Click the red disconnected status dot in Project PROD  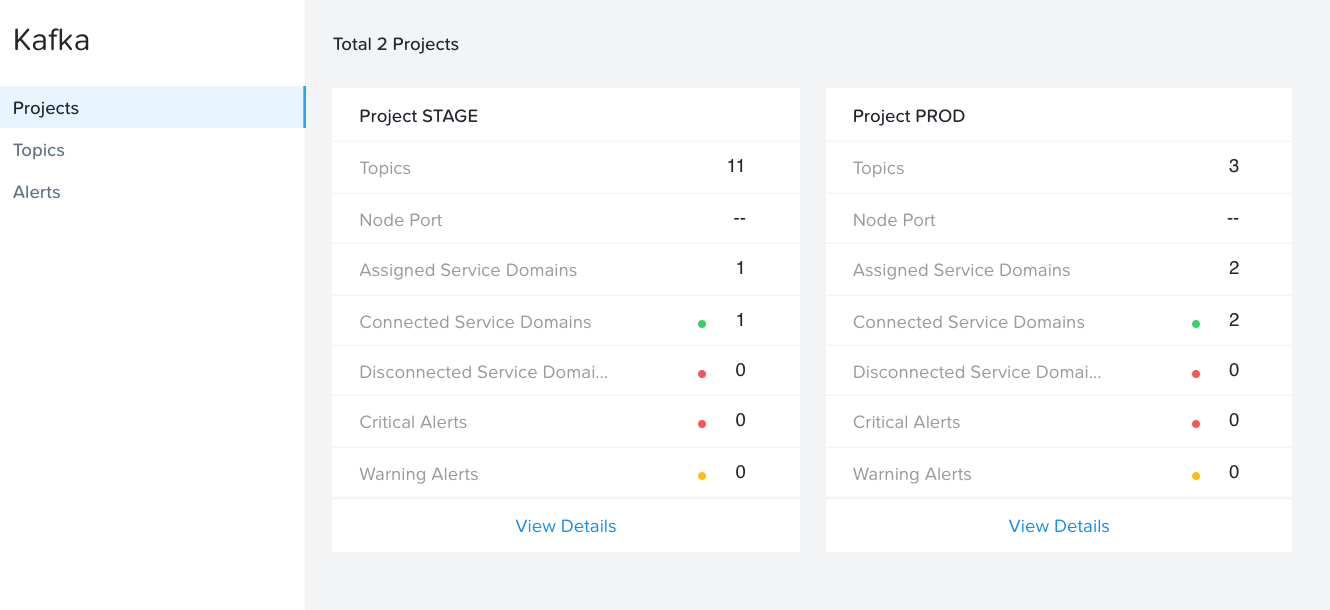[1196, 374]
